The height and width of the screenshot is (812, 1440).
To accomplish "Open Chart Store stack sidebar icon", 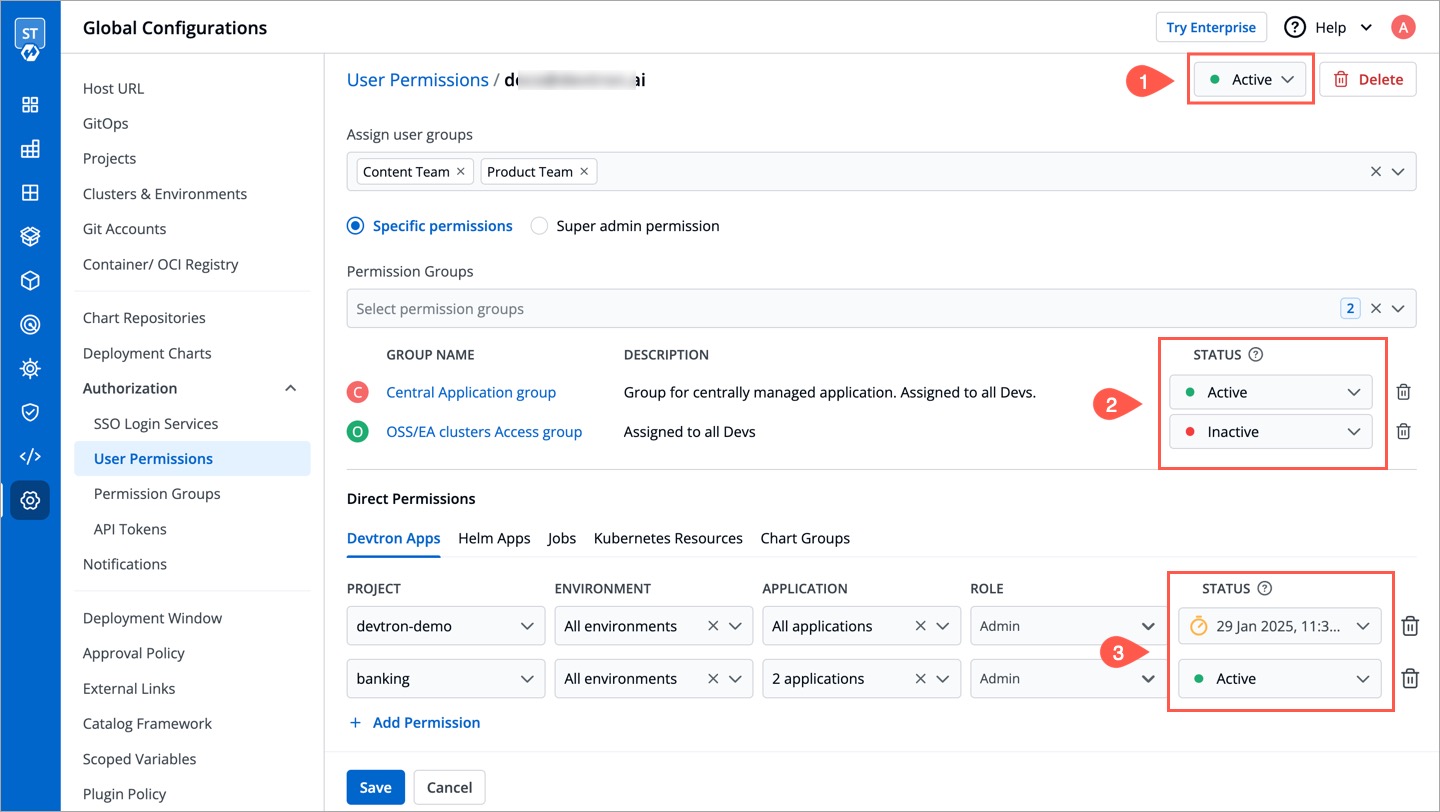I will coord(30,236).
